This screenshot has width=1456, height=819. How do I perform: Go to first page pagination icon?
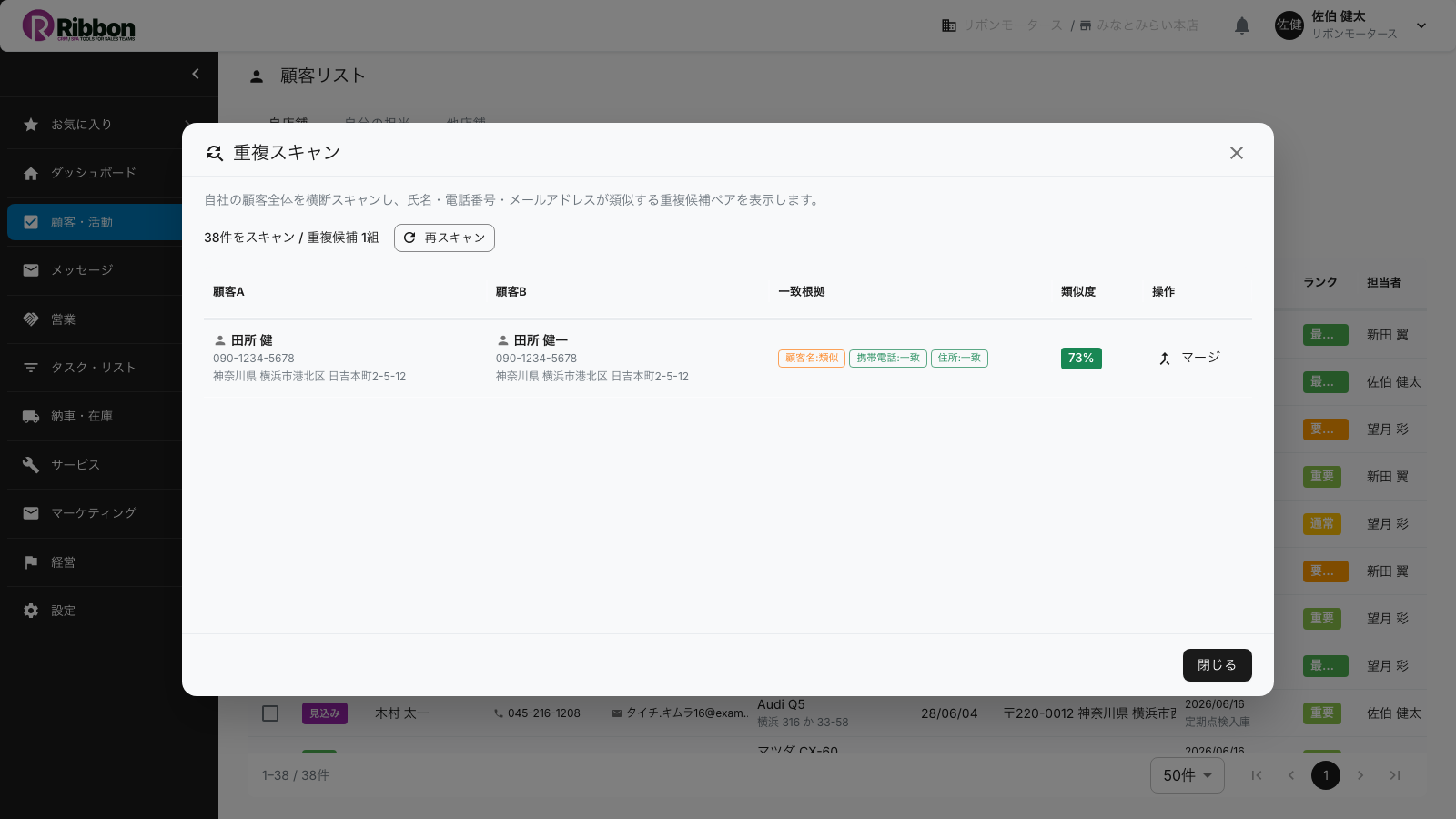[1257, 775]
